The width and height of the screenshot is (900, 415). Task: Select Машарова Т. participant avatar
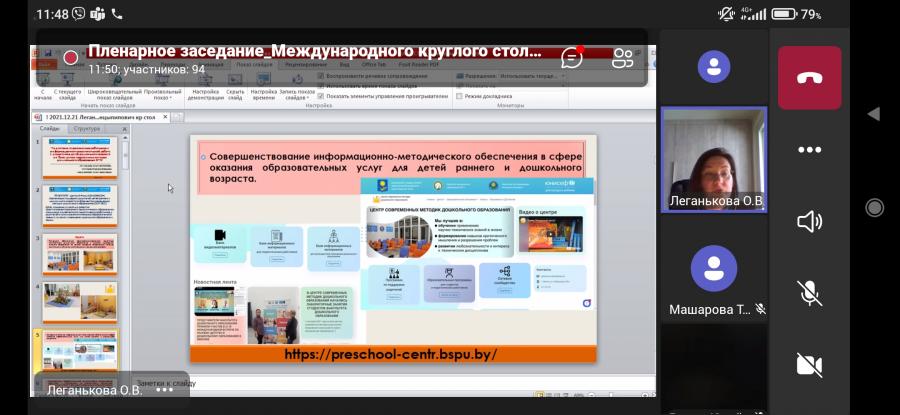[713, 267]
